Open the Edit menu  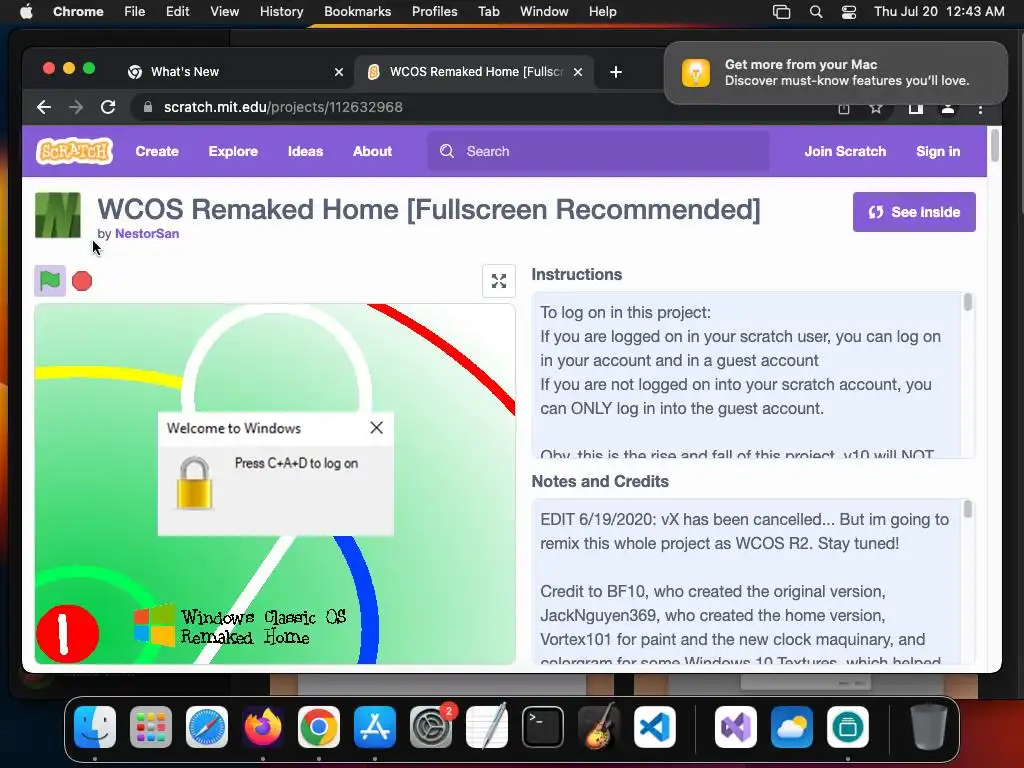point(177,12)
